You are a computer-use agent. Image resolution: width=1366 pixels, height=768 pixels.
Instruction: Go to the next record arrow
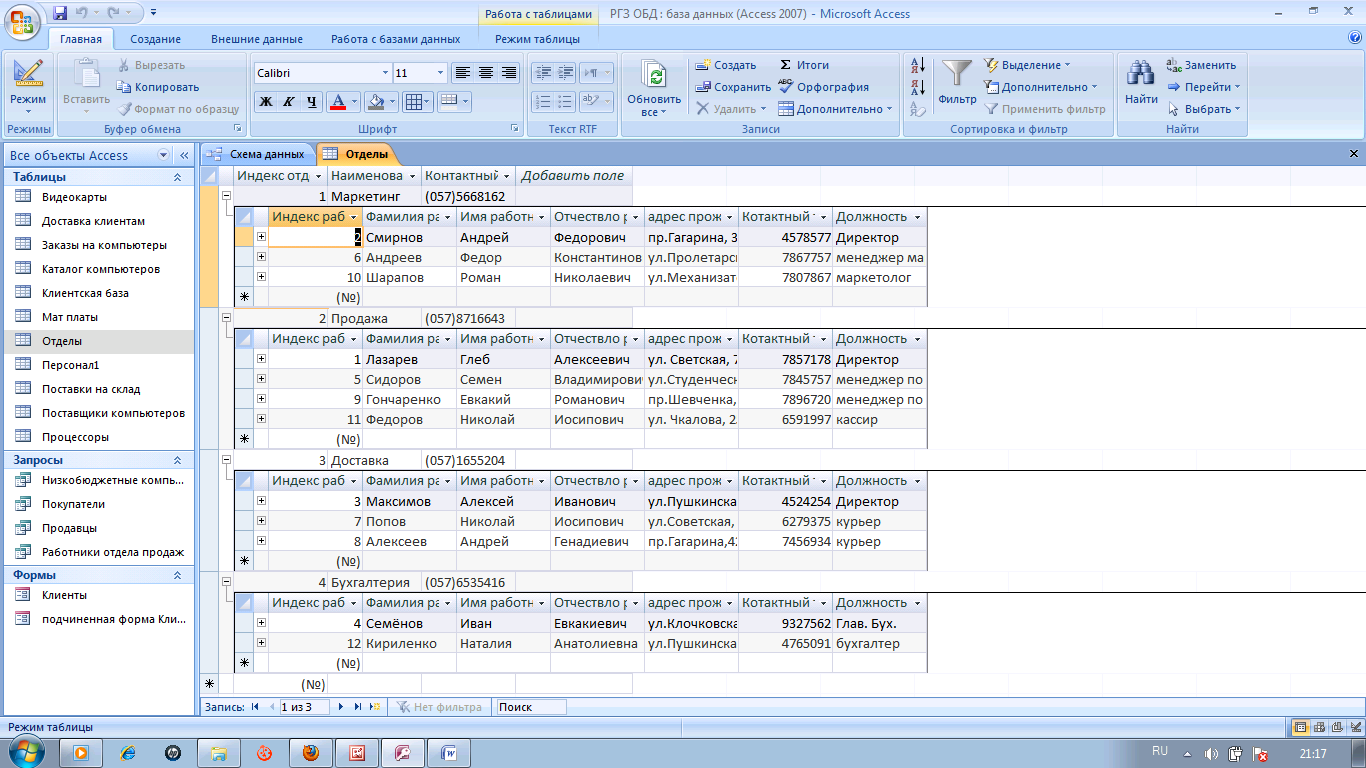click(342, 707)
